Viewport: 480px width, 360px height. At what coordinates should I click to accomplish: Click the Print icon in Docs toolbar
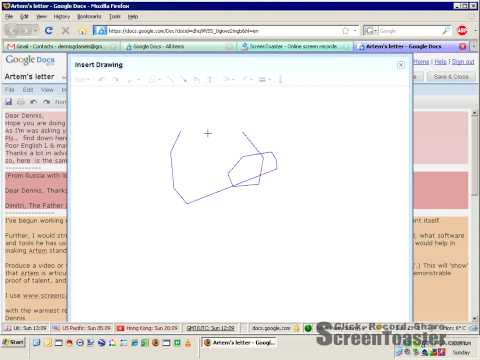coord(21,102)
